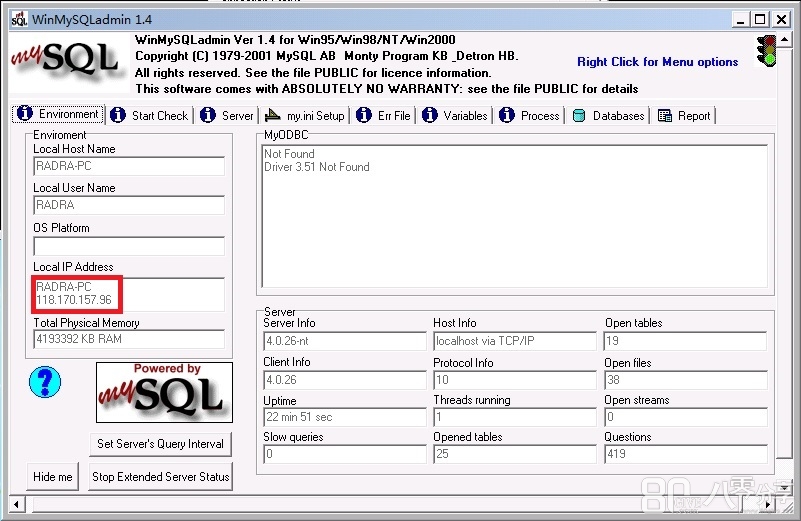Maximize the WinMySQLadmin window

tap(760, 20)
